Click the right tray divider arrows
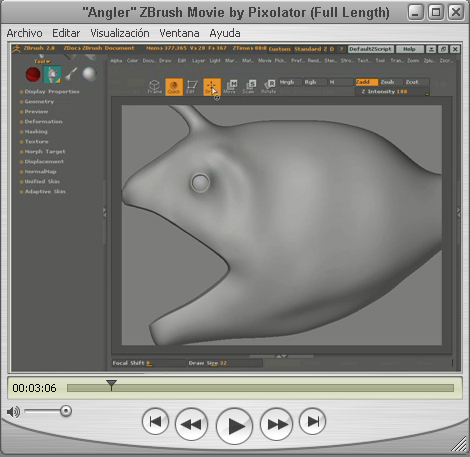The width and height of the screenshot is (470, 457). point(458,212)
